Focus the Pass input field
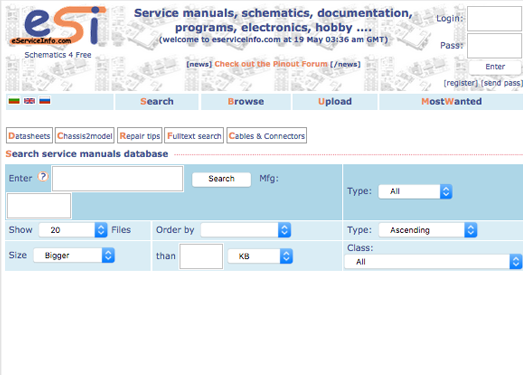This screenshot has height=375, width=523. [x=494, y=46]
